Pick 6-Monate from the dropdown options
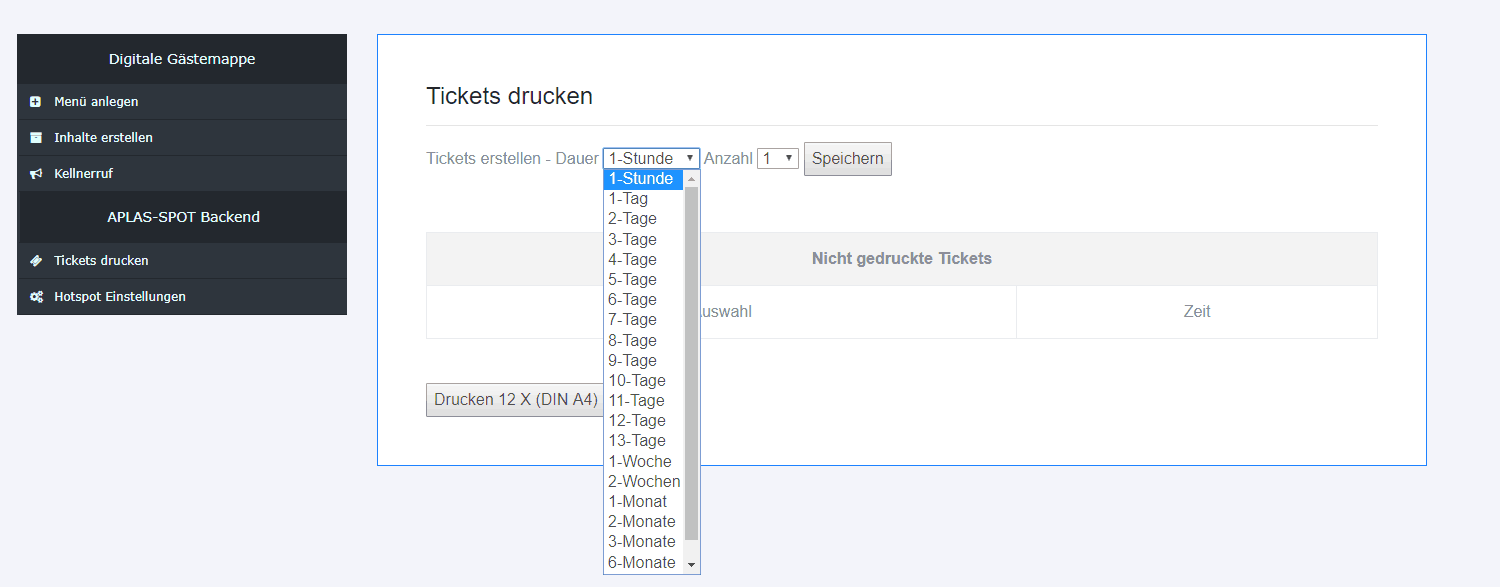Image resolution: width=1500 pixels, height=587 pixels. (643, 562)
